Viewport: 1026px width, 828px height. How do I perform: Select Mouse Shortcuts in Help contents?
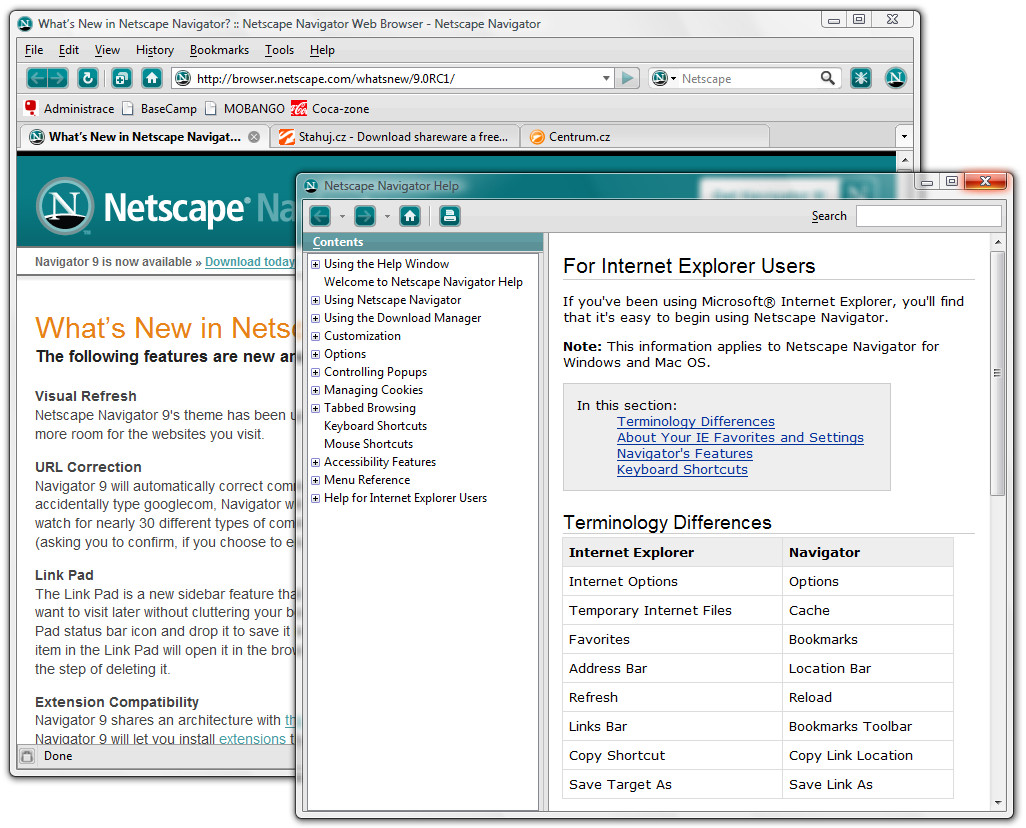point(368,444)
